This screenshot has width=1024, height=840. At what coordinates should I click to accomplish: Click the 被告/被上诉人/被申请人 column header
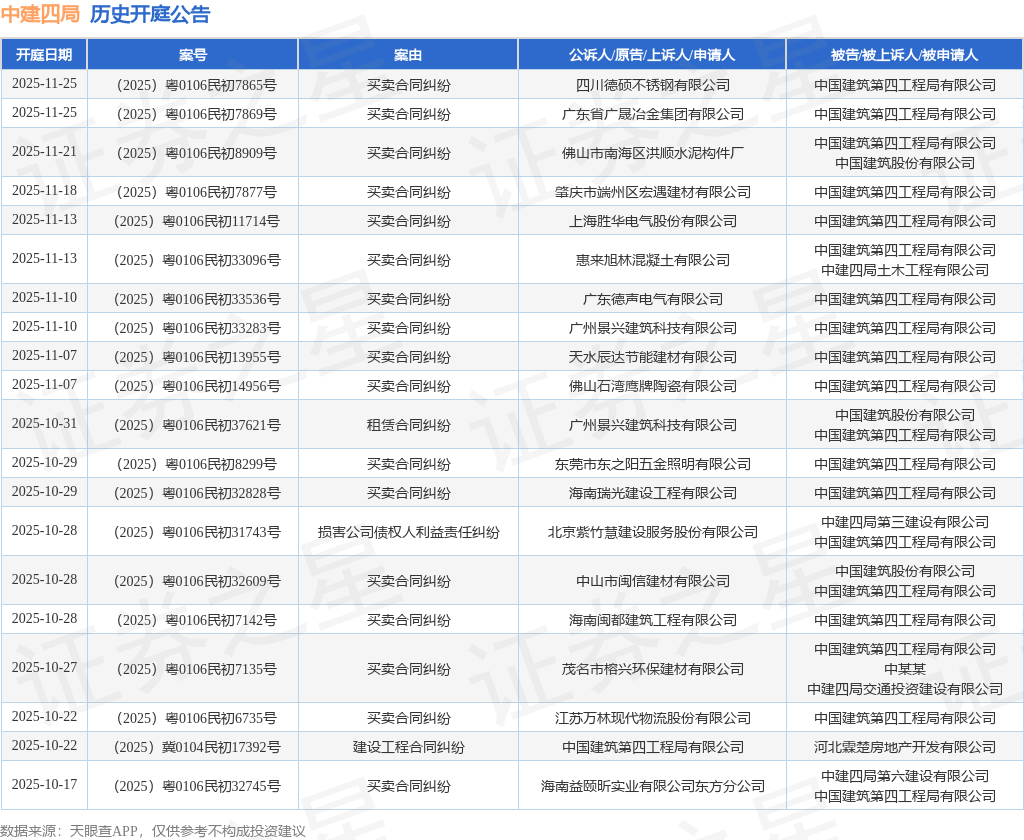904,55
